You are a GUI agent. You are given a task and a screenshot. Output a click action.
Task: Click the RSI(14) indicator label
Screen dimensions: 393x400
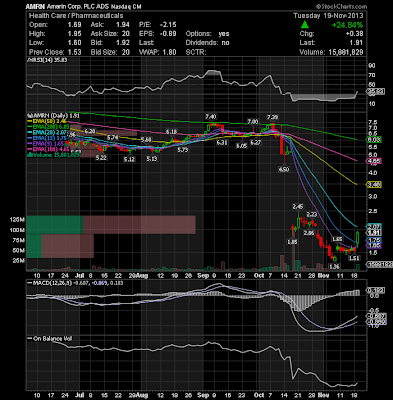(x=38, y=60)
